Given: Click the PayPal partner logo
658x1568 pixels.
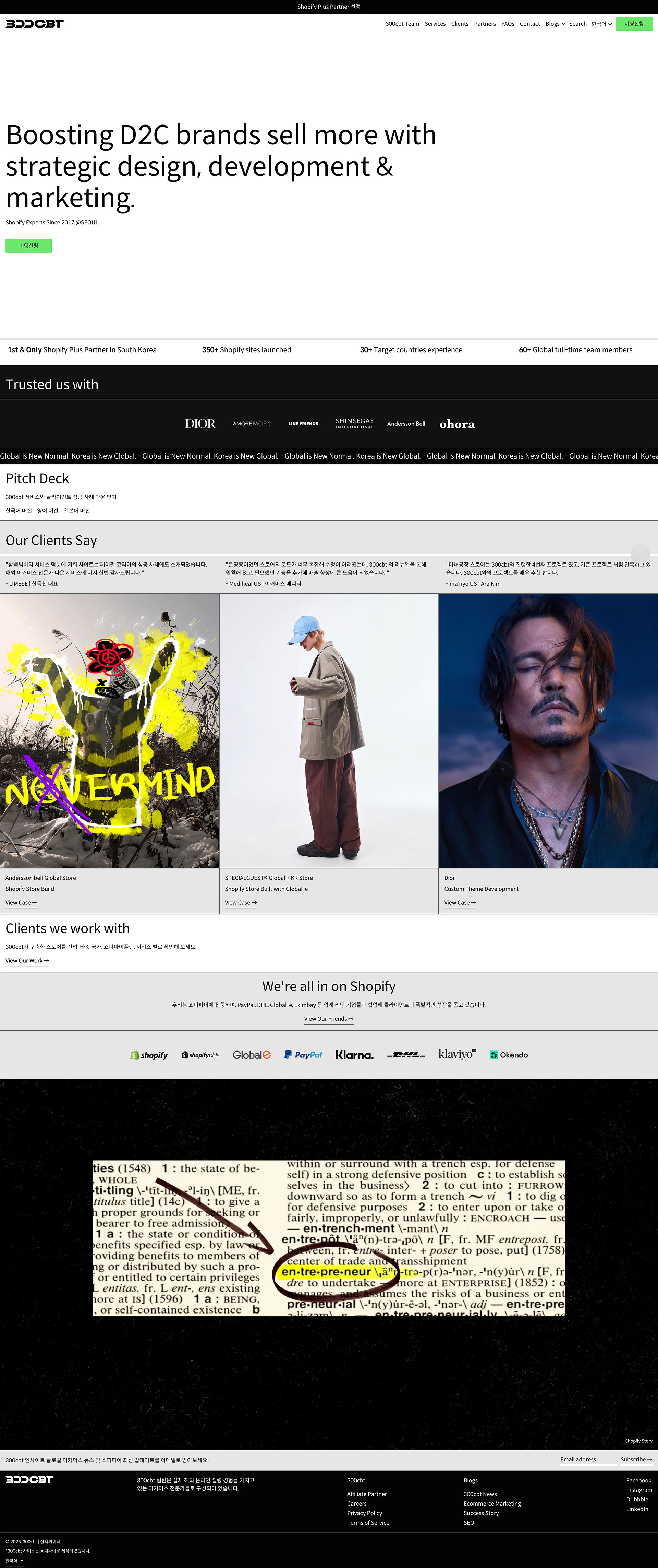Looking at the screenshot, I should coord(303,1055).
